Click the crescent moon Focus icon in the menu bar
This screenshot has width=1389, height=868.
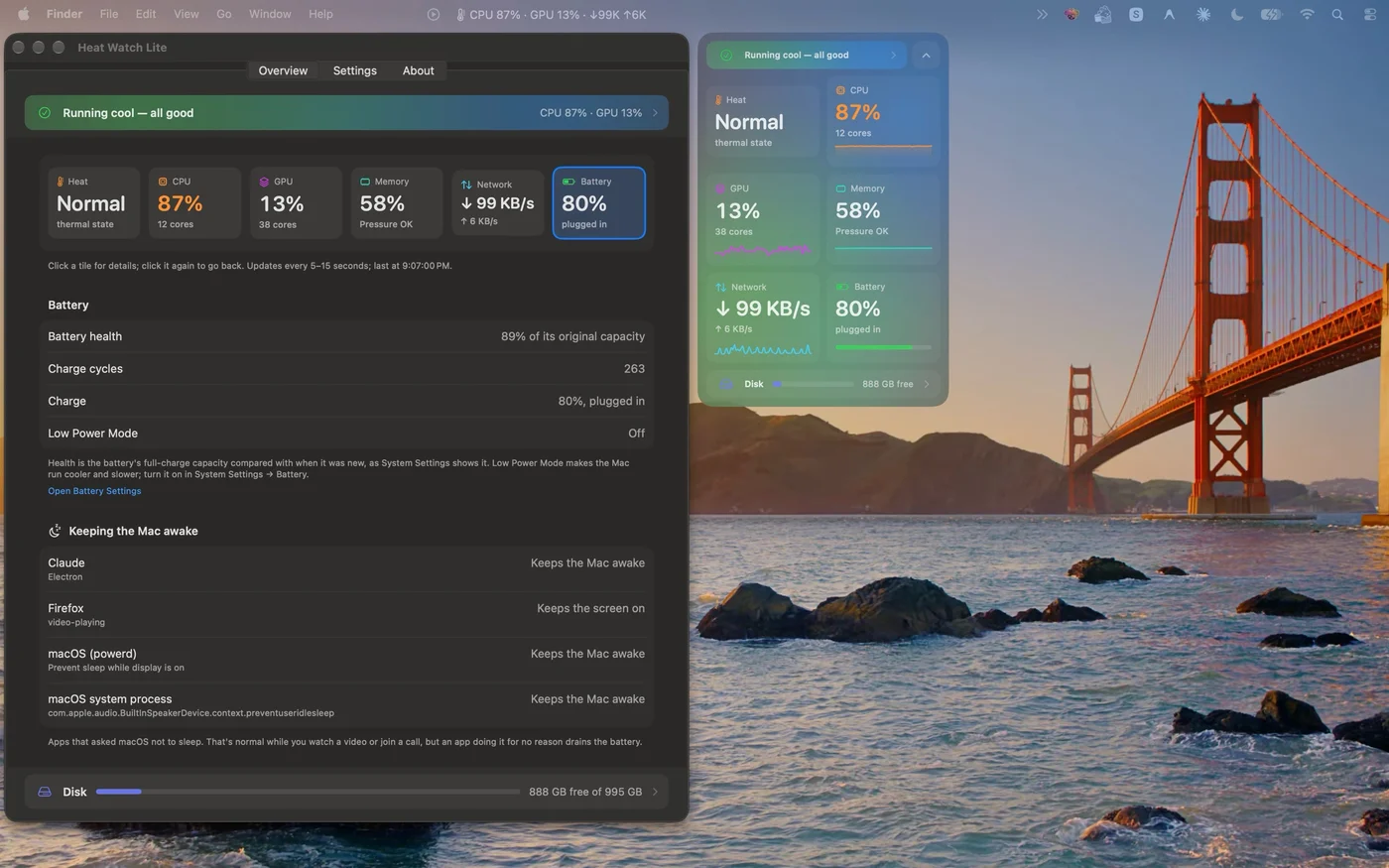coord(1236,14)
